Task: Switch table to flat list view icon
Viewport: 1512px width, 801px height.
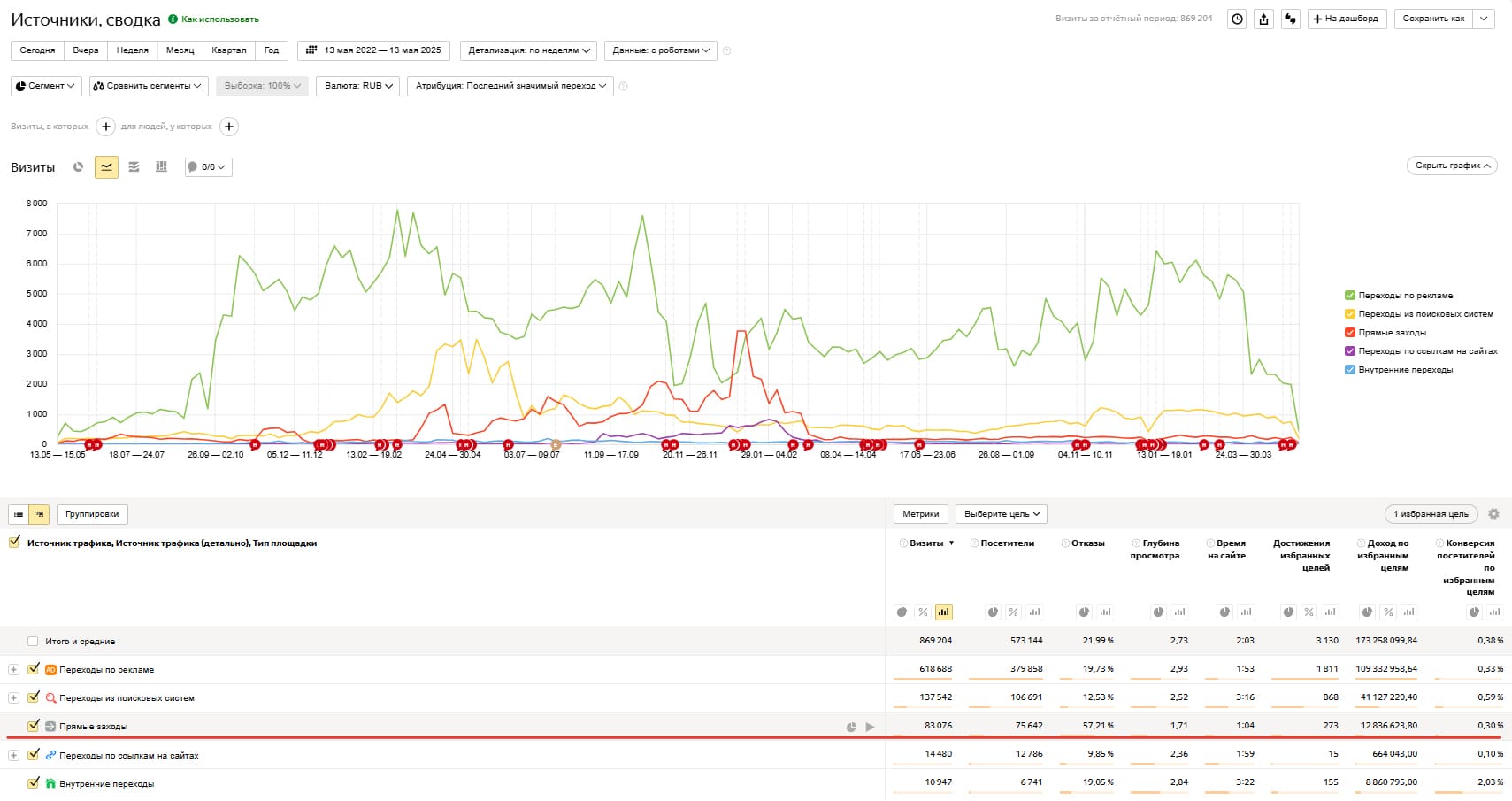Action: pos(19,514)
